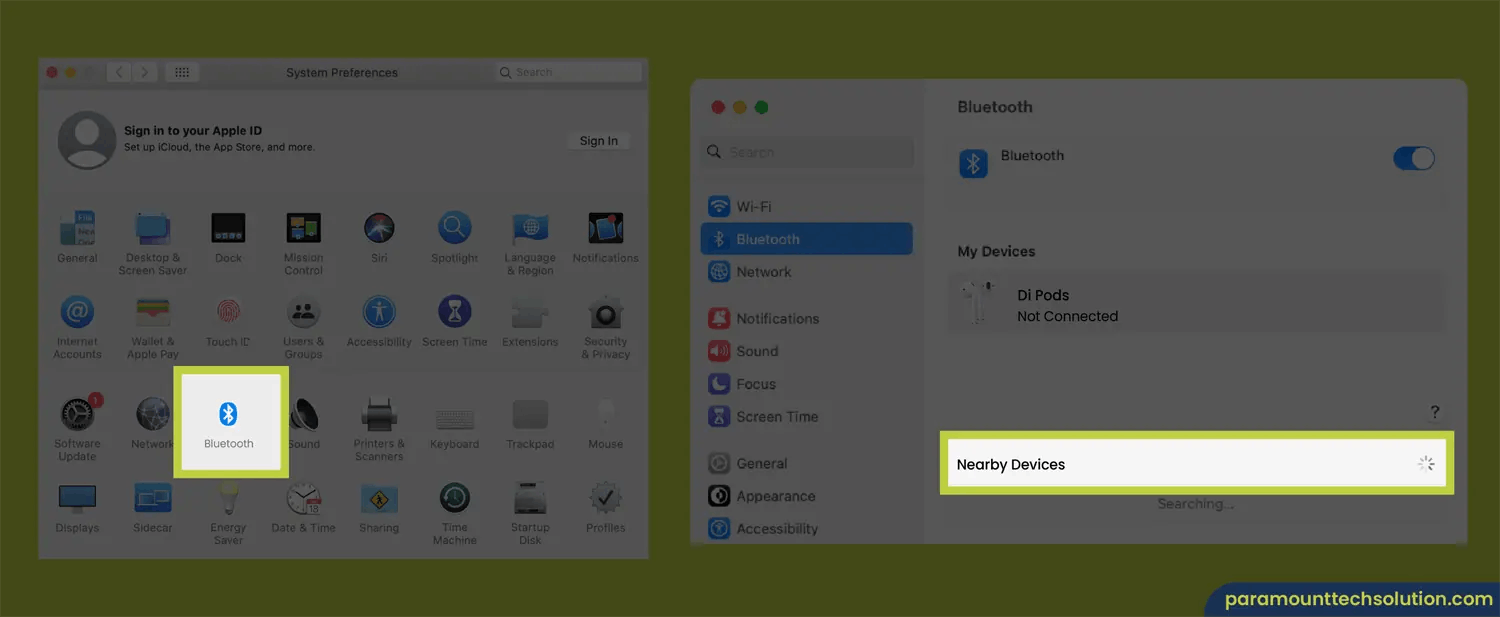This screenshot has height=617, width=1500.
Task: Open Energy Saver preferences
Action: pos(228,512)
